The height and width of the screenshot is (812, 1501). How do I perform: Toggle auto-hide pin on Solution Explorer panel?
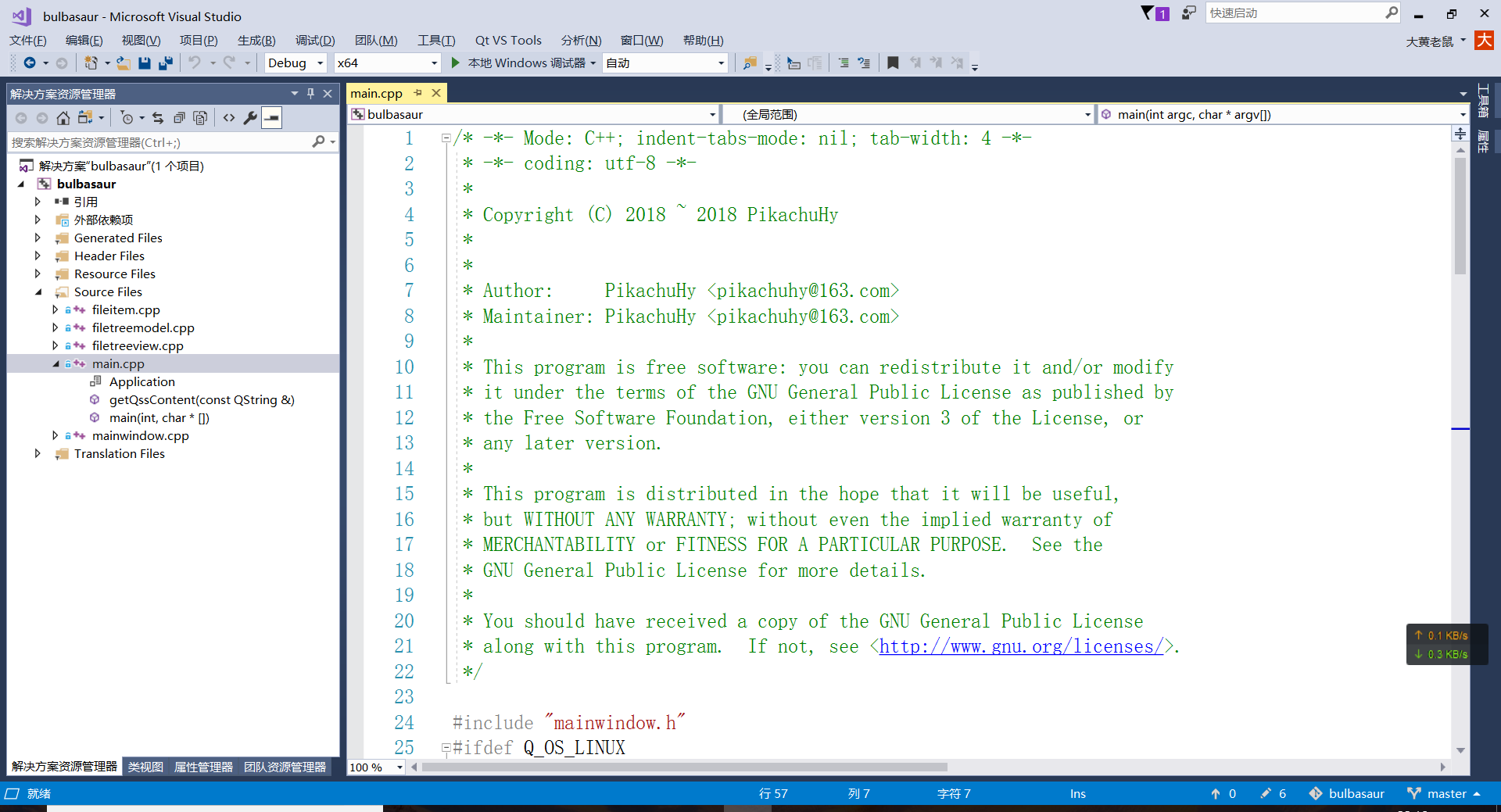click(310, 94)
